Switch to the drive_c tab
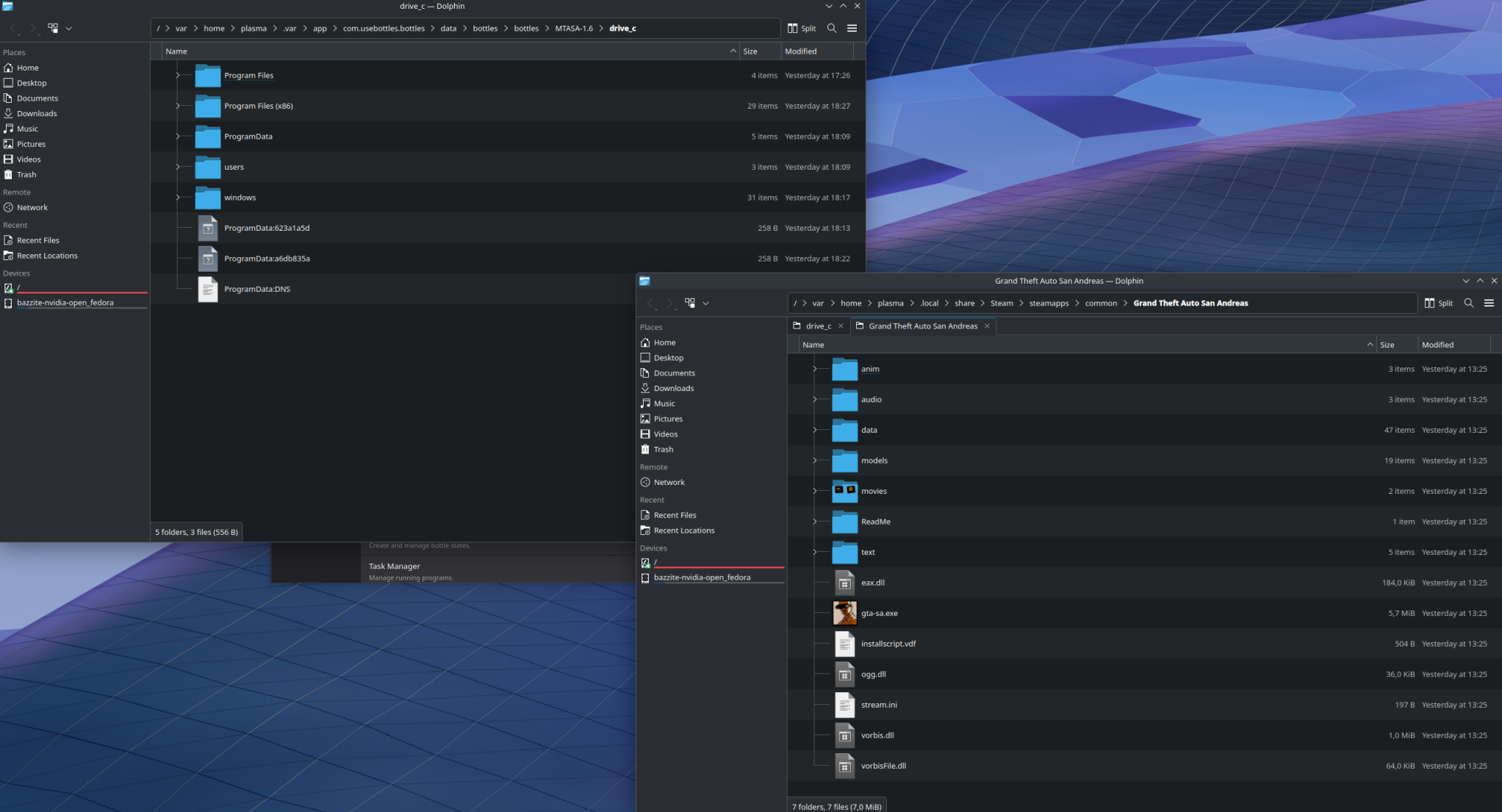Image resolution: width=1502 pixels, height=812 pixels. click(x=817, y=326)
